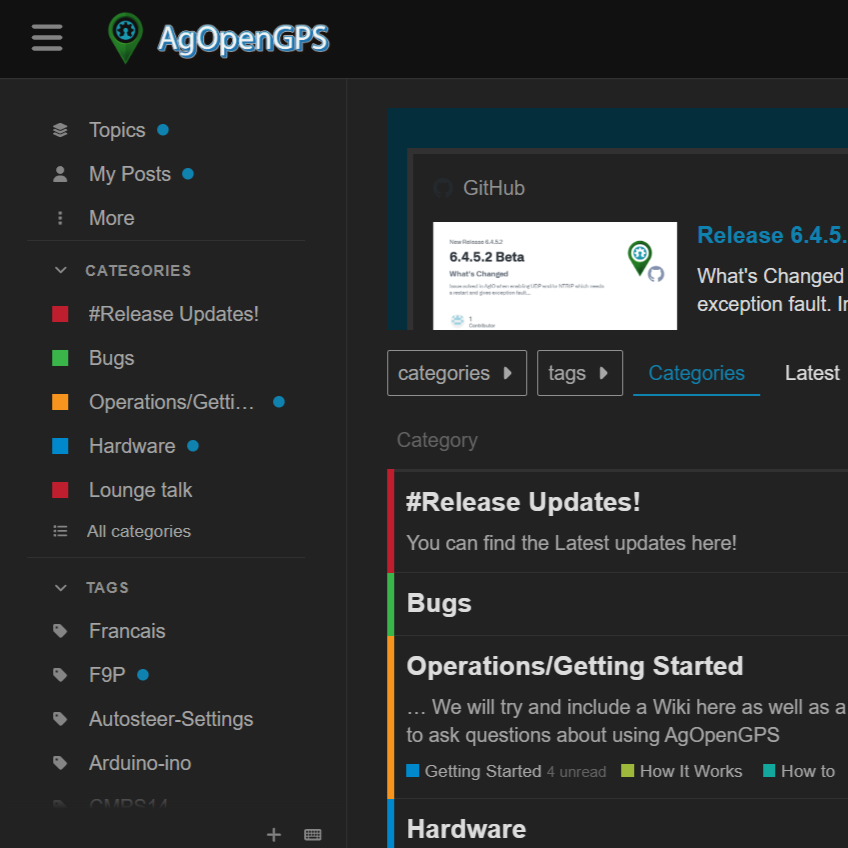Image resolution: width=848 pixels, height=848 pixels.
Task: Click the red #Release Updates! swatch
Action: coord(60,314)
